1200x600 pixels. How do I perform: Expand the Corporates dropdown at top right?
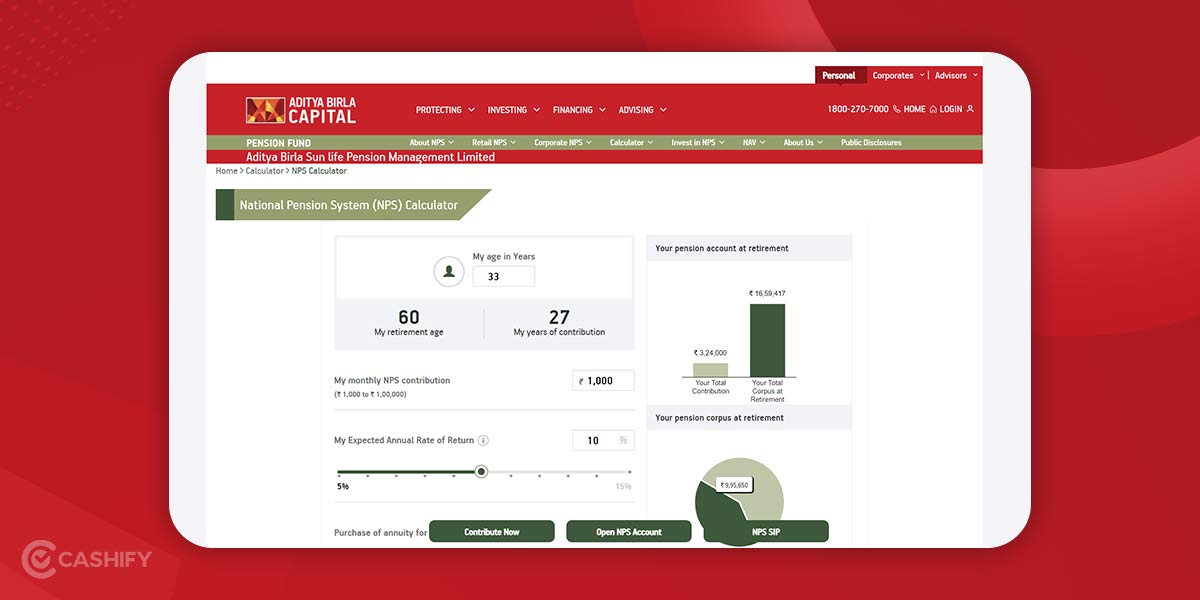point(896,75)
